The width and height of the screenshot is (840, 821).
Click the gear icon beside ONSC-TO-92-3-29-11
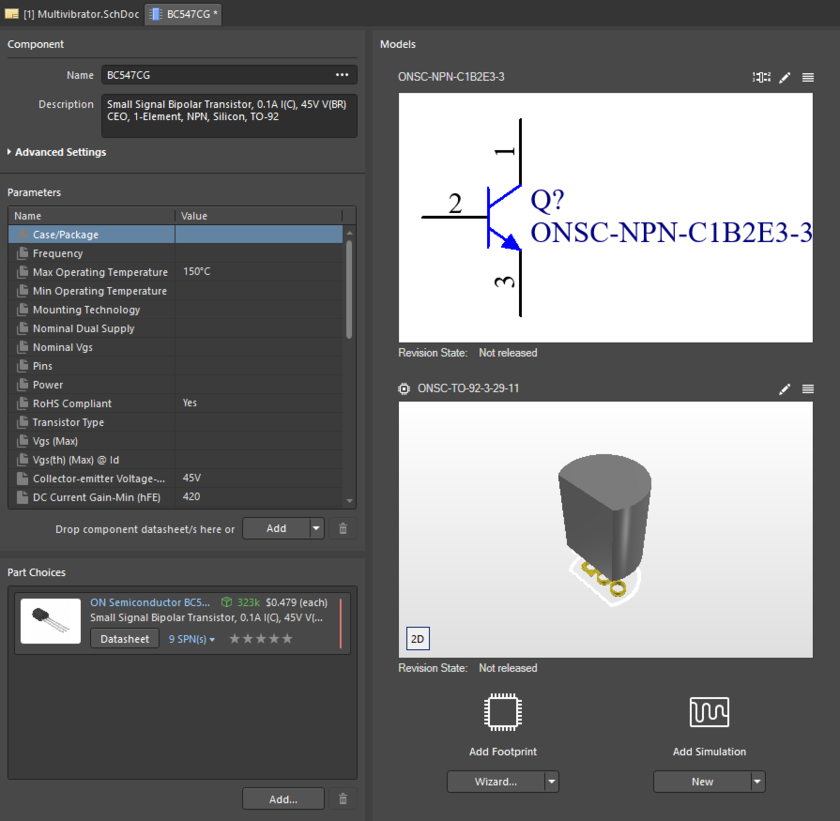pyautogui.click(x=403, y=389)
